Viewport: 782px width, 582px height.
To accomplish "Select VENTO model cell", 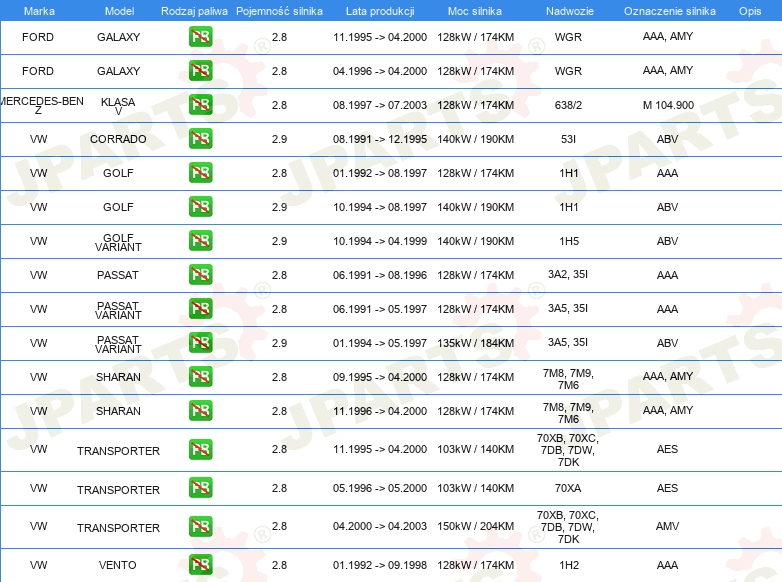I will tap(118, 565).
